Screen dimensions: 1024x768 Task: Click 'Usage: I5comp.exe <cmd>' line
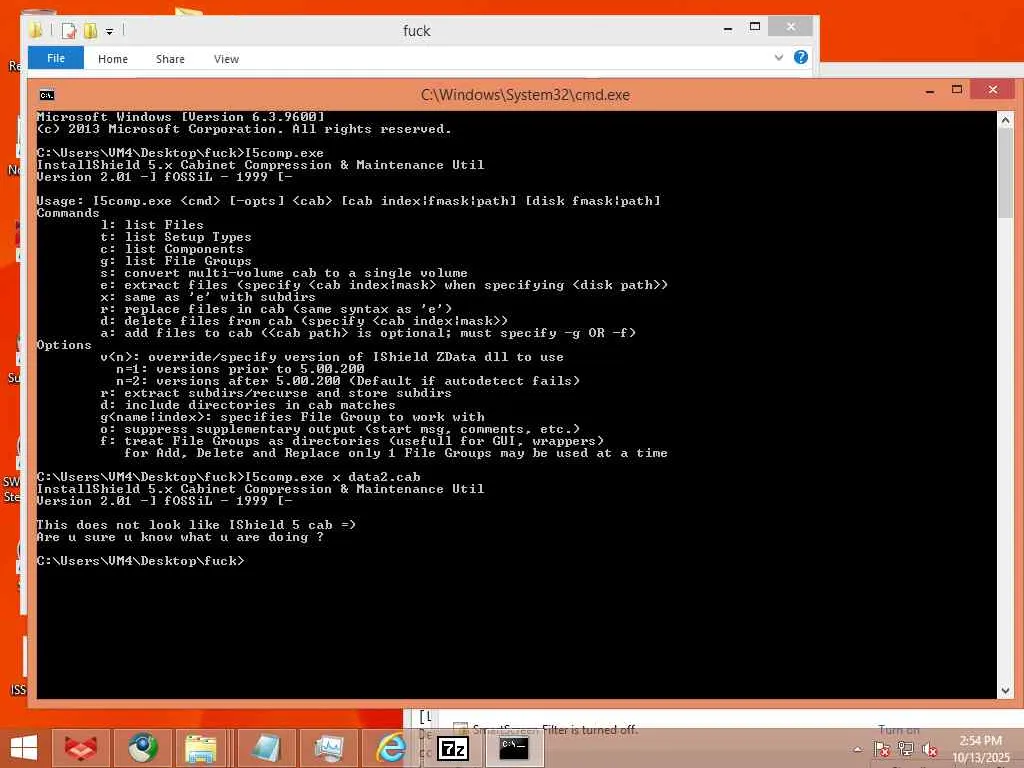pos(348,200)
